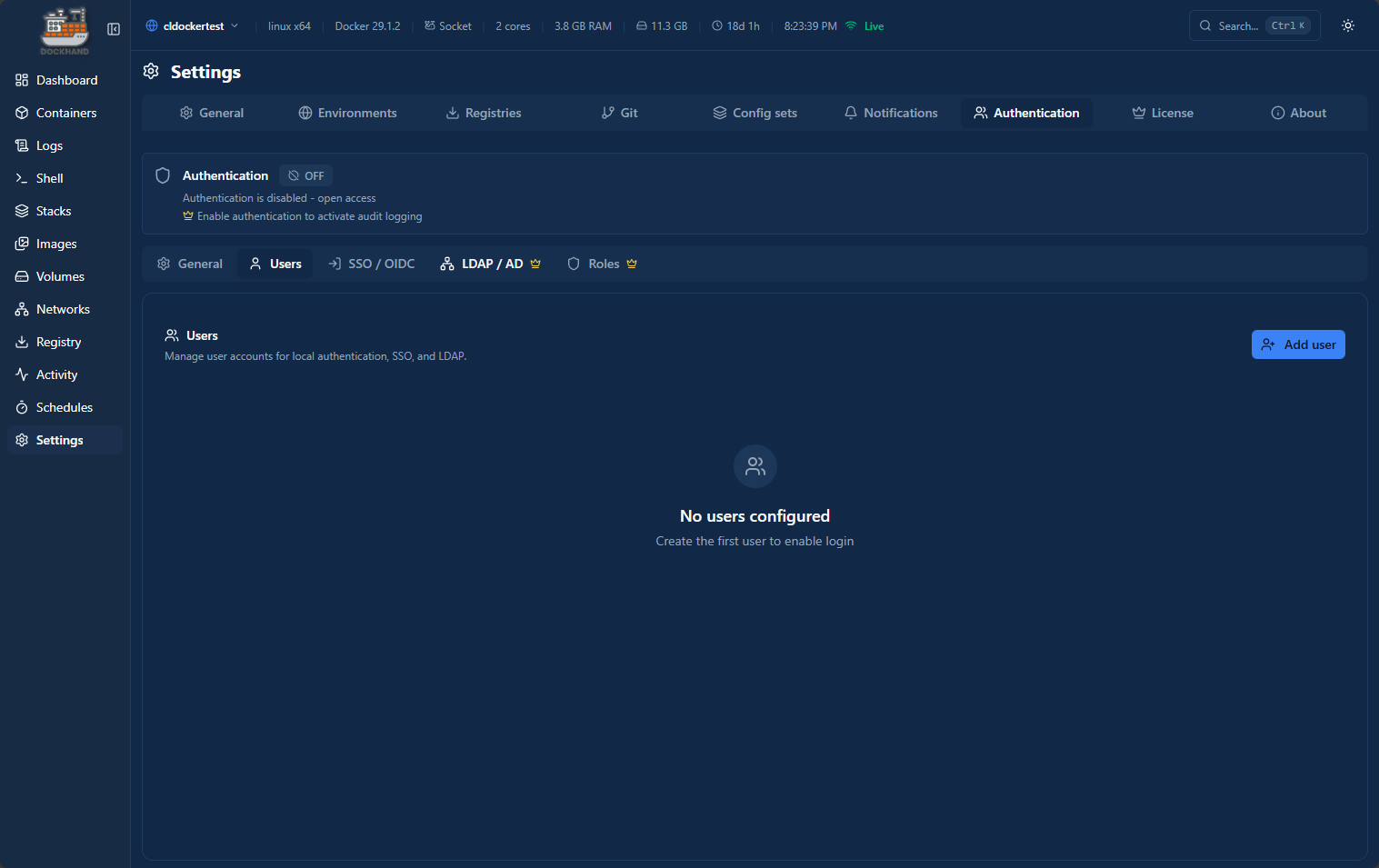Open the LDAP / AD settings tab
Screen dimensions: 1379x868
pyautogui.click(x=490, y=263)
